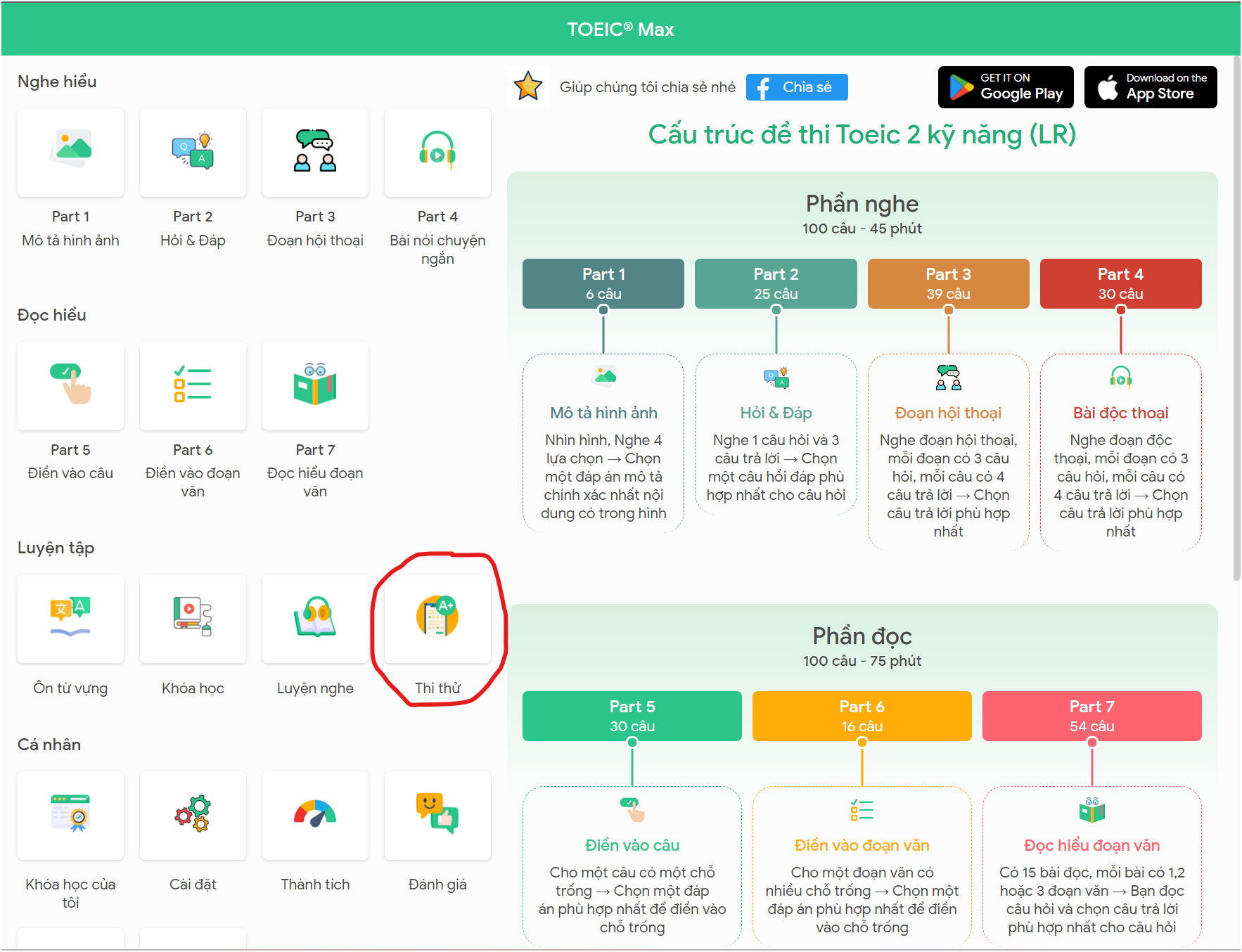This screenshot has height=952, width=1242.
Task: Click Đoạn hội thoại icon in Phần nghe card
Action: [949, 378]
